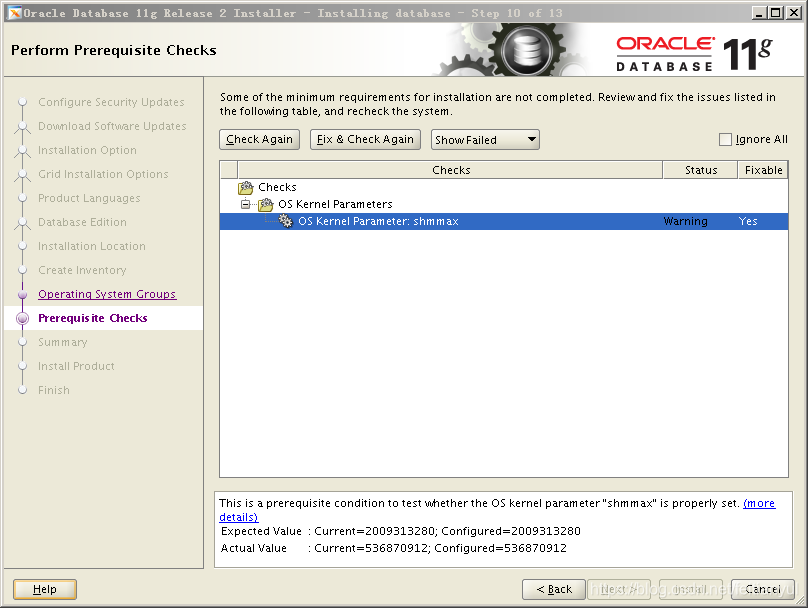This screenshot has height=608, width=808.
Task: Click the Oracle installer title bar icon
Action: point(14,13)
